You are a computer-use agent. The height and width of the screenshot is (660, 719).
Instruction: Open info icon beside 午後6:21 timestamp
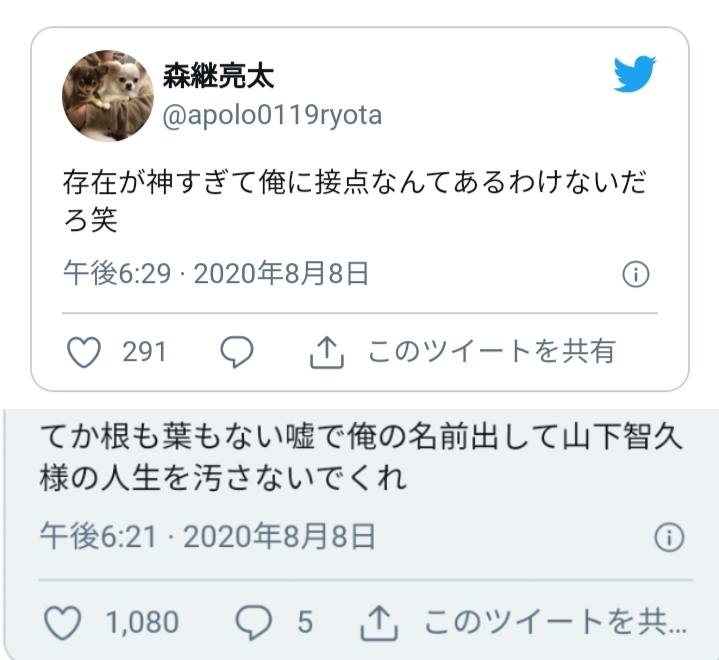coord(669,537)
